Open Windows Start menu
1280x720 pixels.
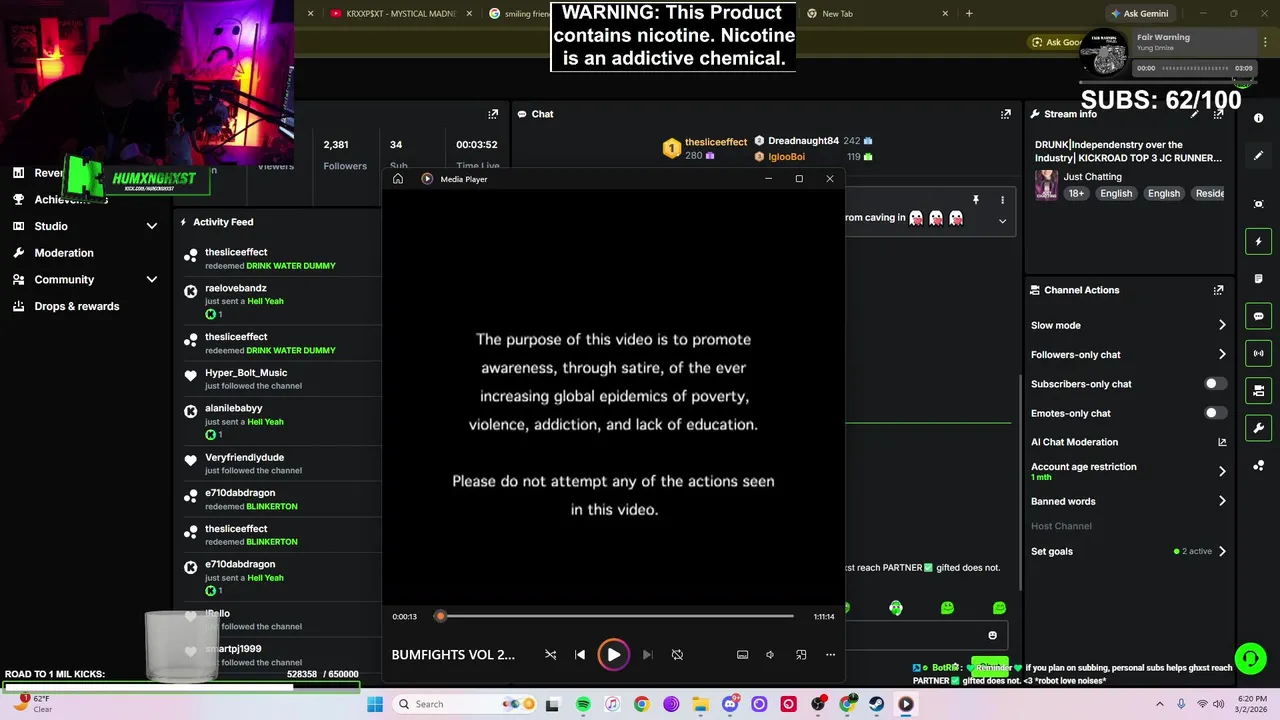375,704
